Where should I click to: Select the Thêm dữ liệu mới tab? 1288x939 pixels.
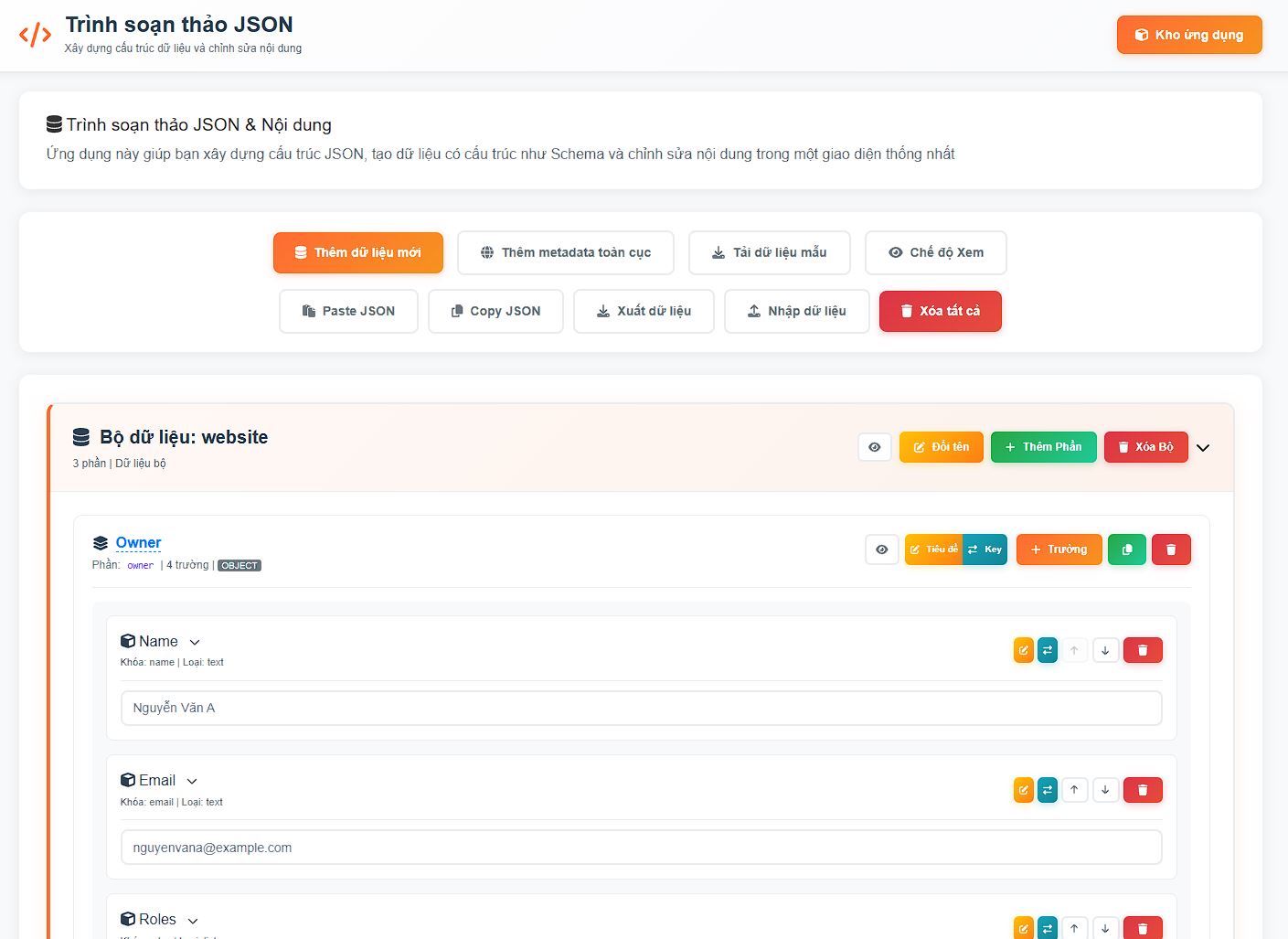coord(357,252)
